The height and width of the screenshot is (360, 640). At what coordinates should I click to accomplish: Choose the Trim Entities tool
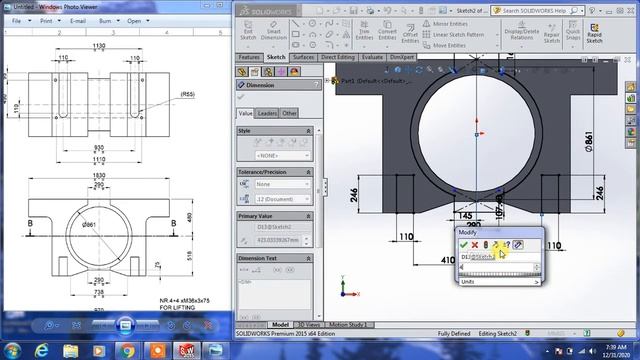tap(364, 31)
